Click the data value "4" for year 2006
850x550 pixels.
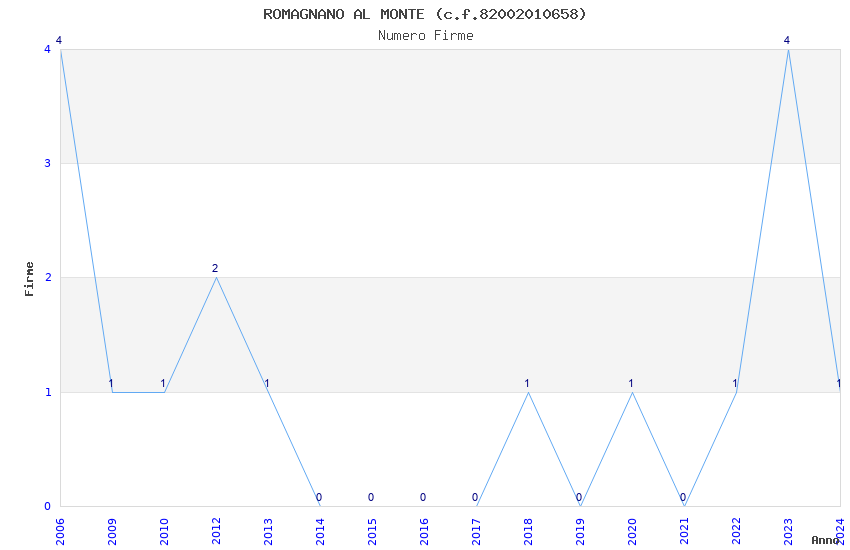[x=59, y=40]
